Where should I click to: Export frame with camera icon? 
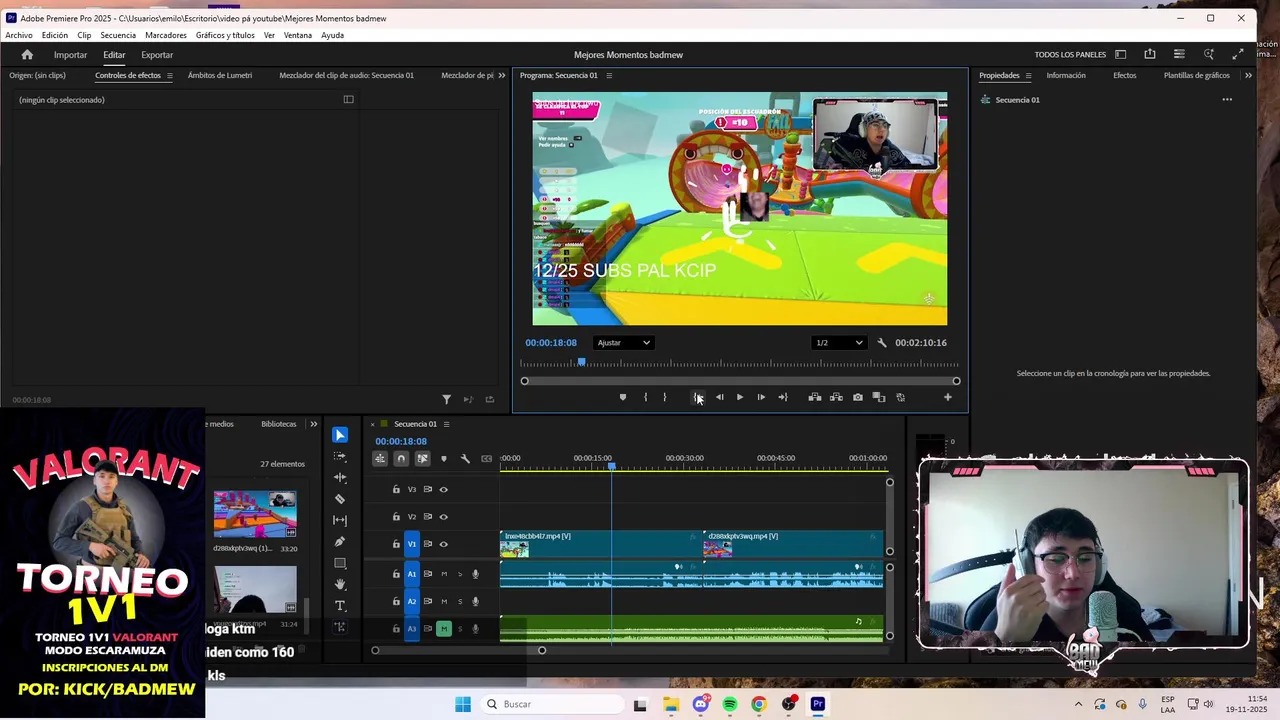(858, 397)
